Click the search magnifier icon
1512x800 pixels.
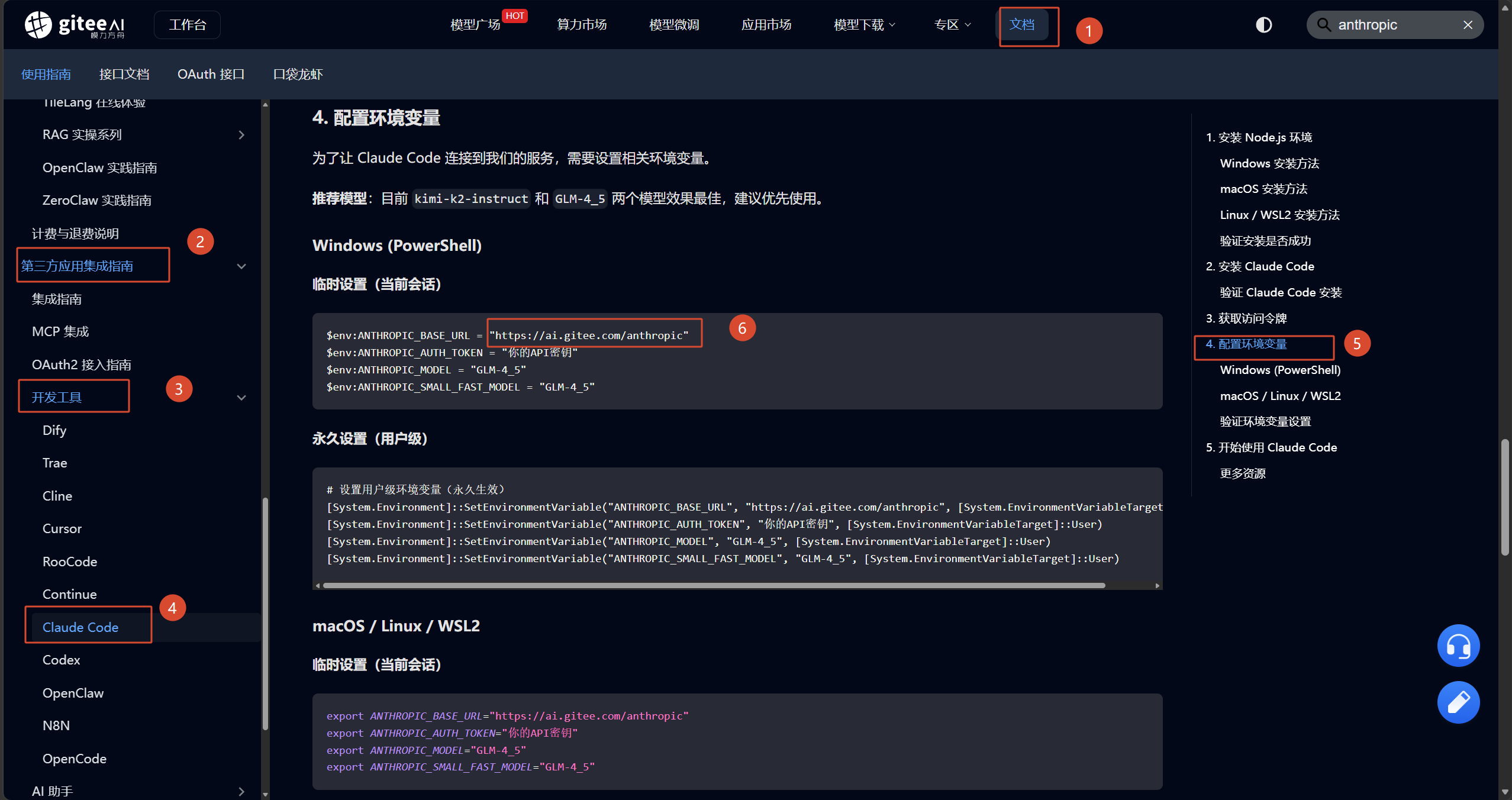(1324, 25)
